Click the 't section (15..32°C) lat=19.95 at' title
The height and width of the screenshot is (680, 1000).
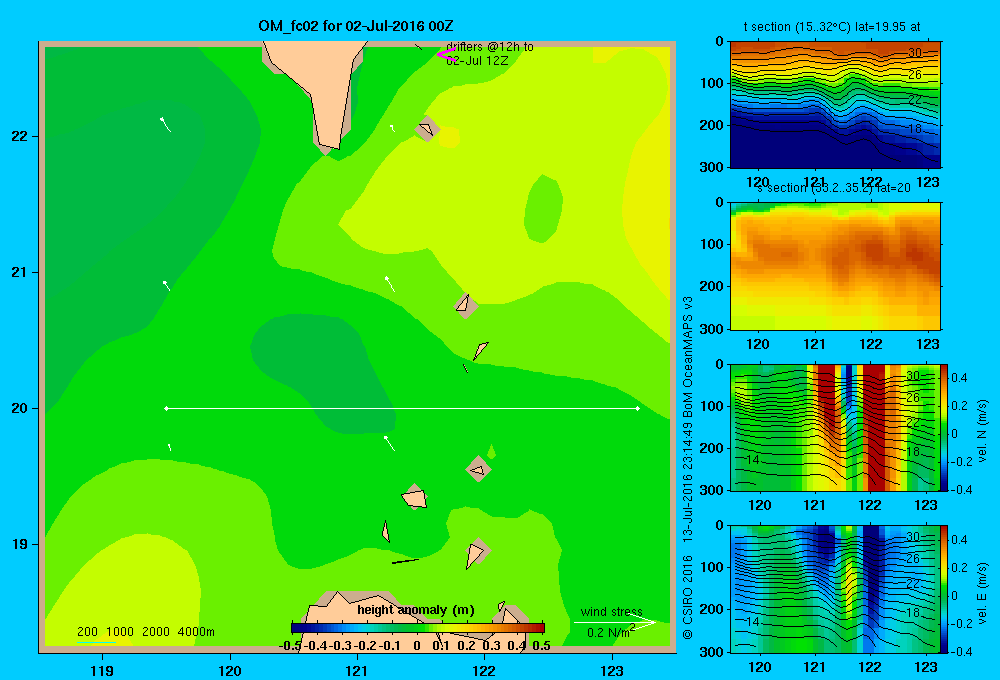(832, 27)
